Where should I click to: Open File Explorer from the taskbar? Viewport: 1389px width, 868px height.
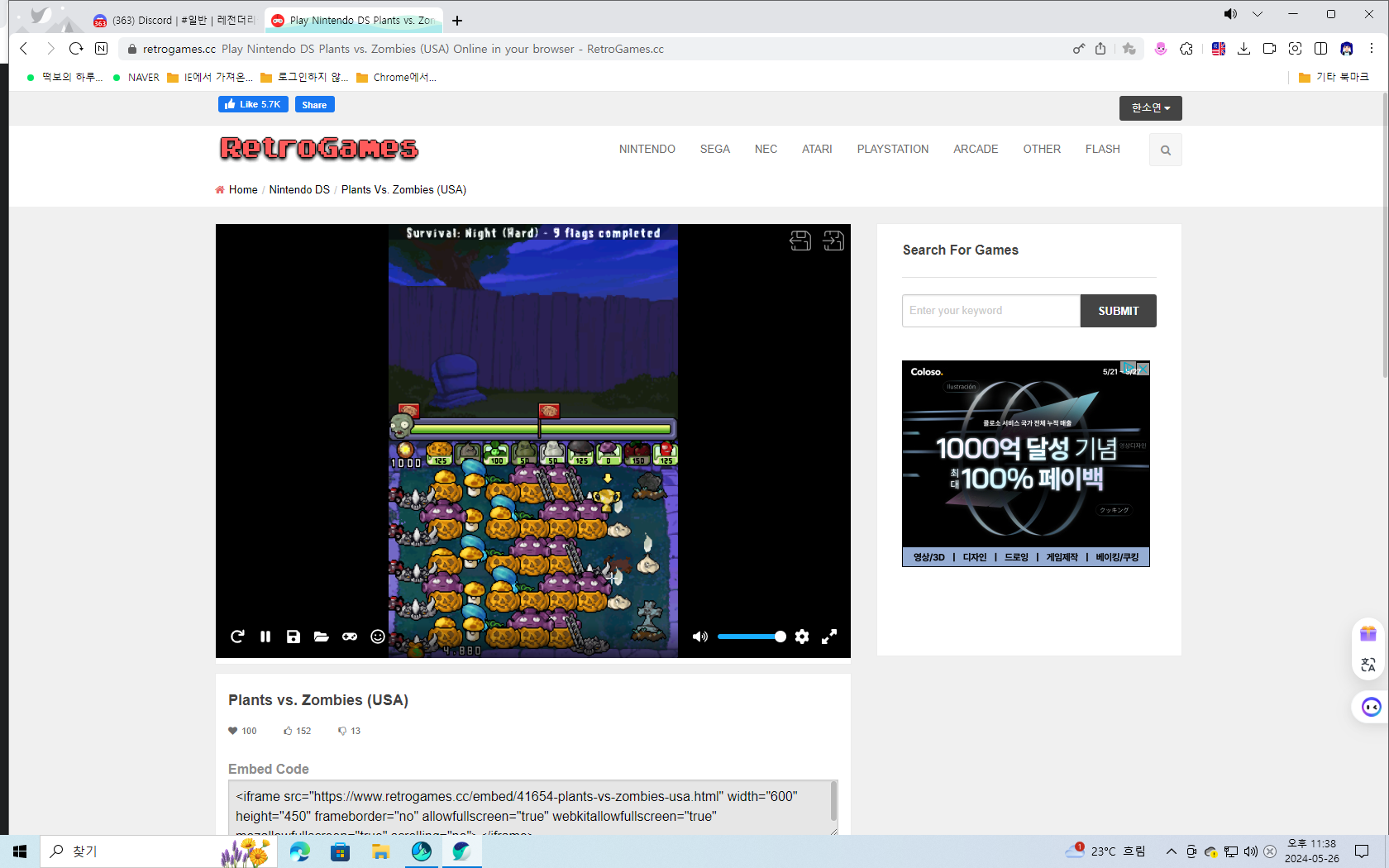click(380, 851)
